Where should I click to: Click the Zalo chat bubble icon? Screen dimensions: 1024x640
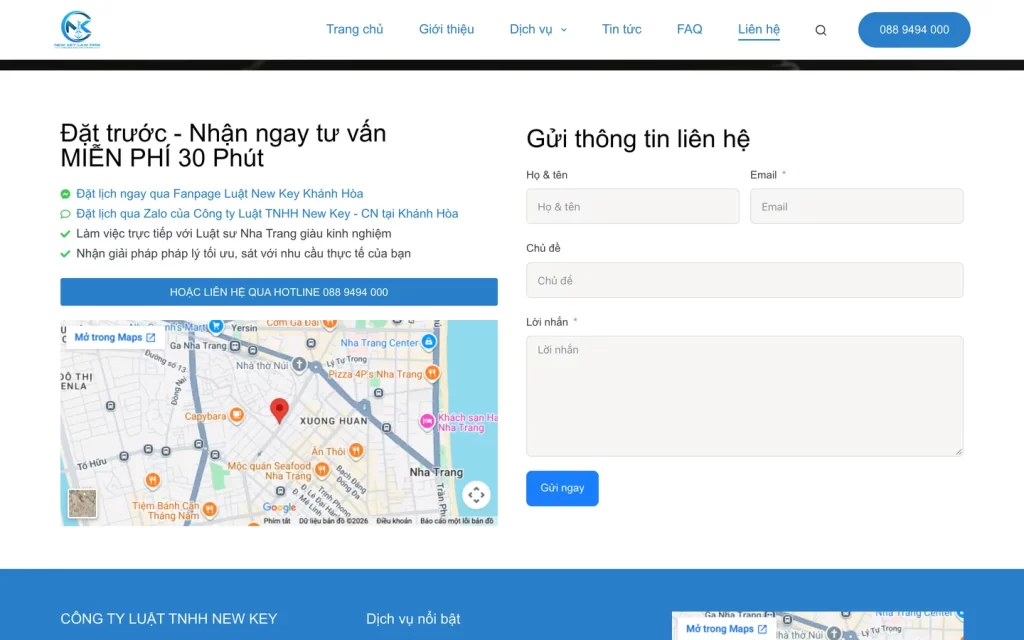point(65,214)
